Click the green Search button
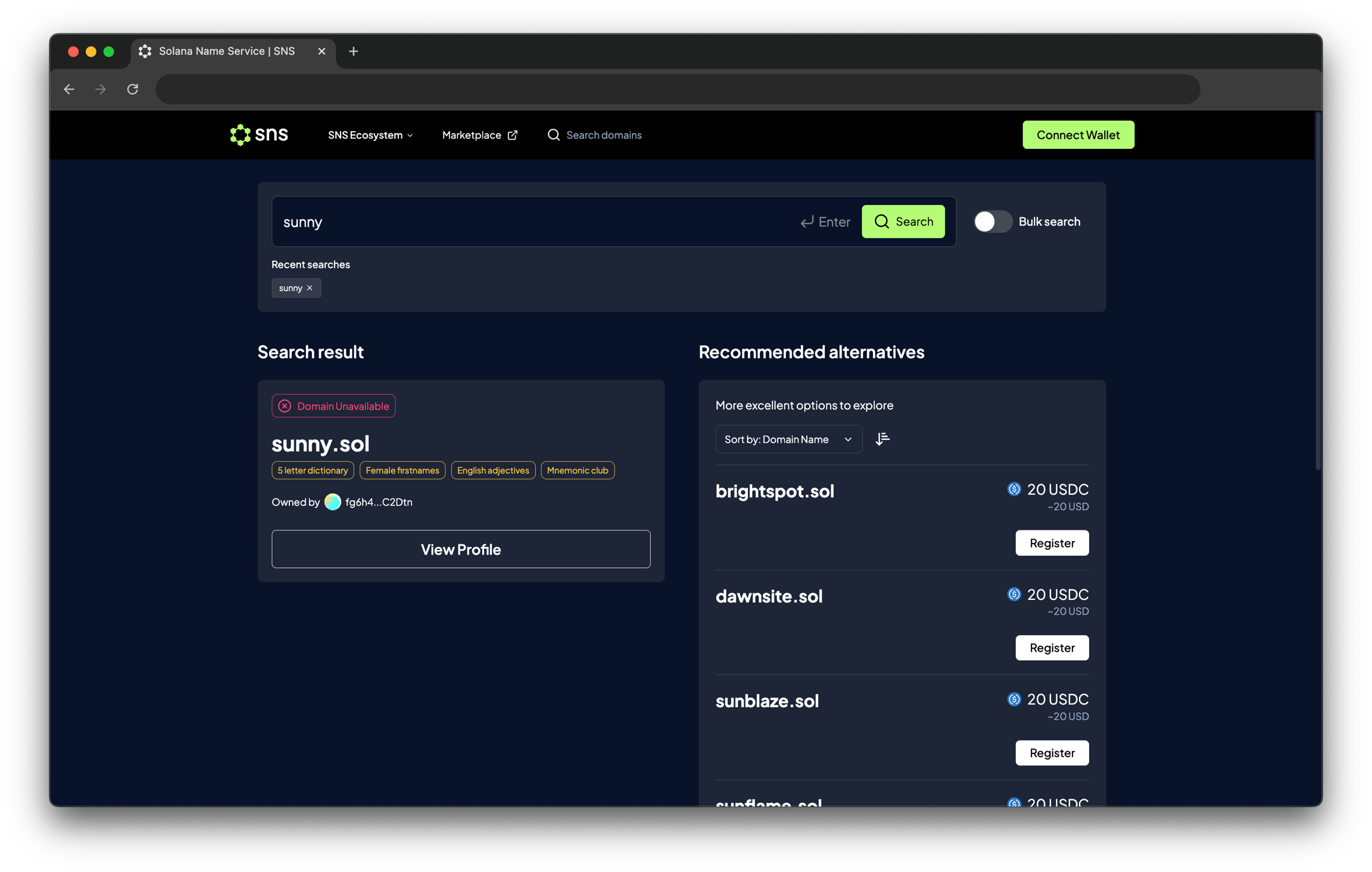1372x872 pixels. tap(903, 221)
